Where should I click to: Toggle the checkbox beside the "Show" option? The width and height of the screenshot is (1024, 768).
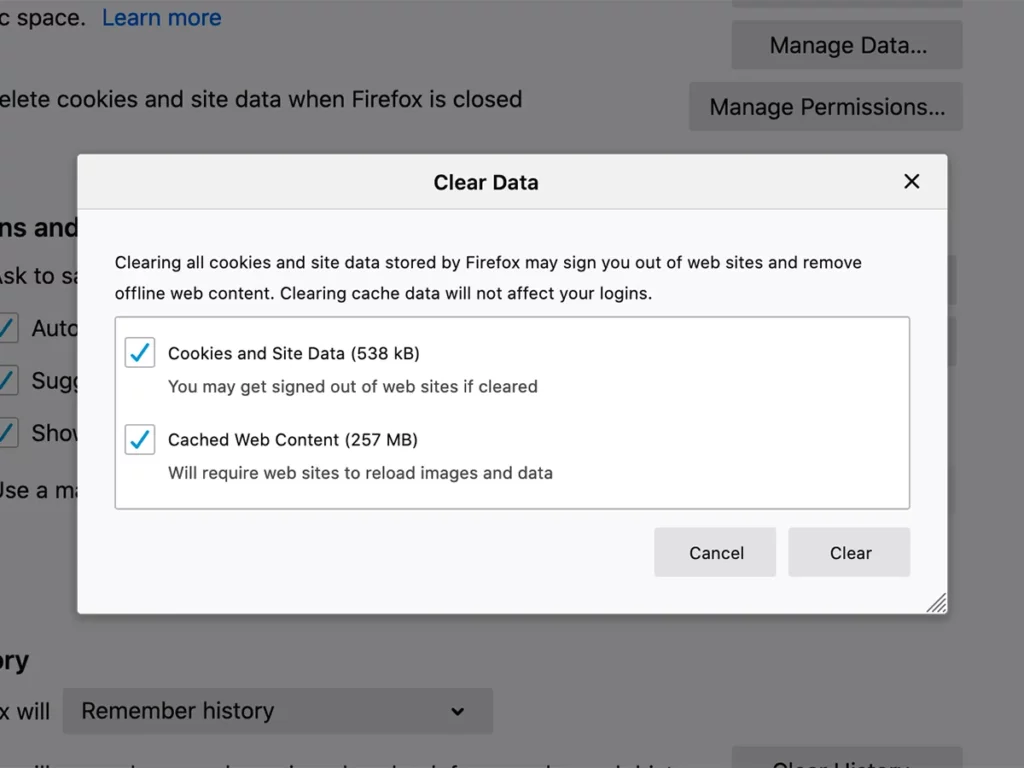click(x=8, y=432)
